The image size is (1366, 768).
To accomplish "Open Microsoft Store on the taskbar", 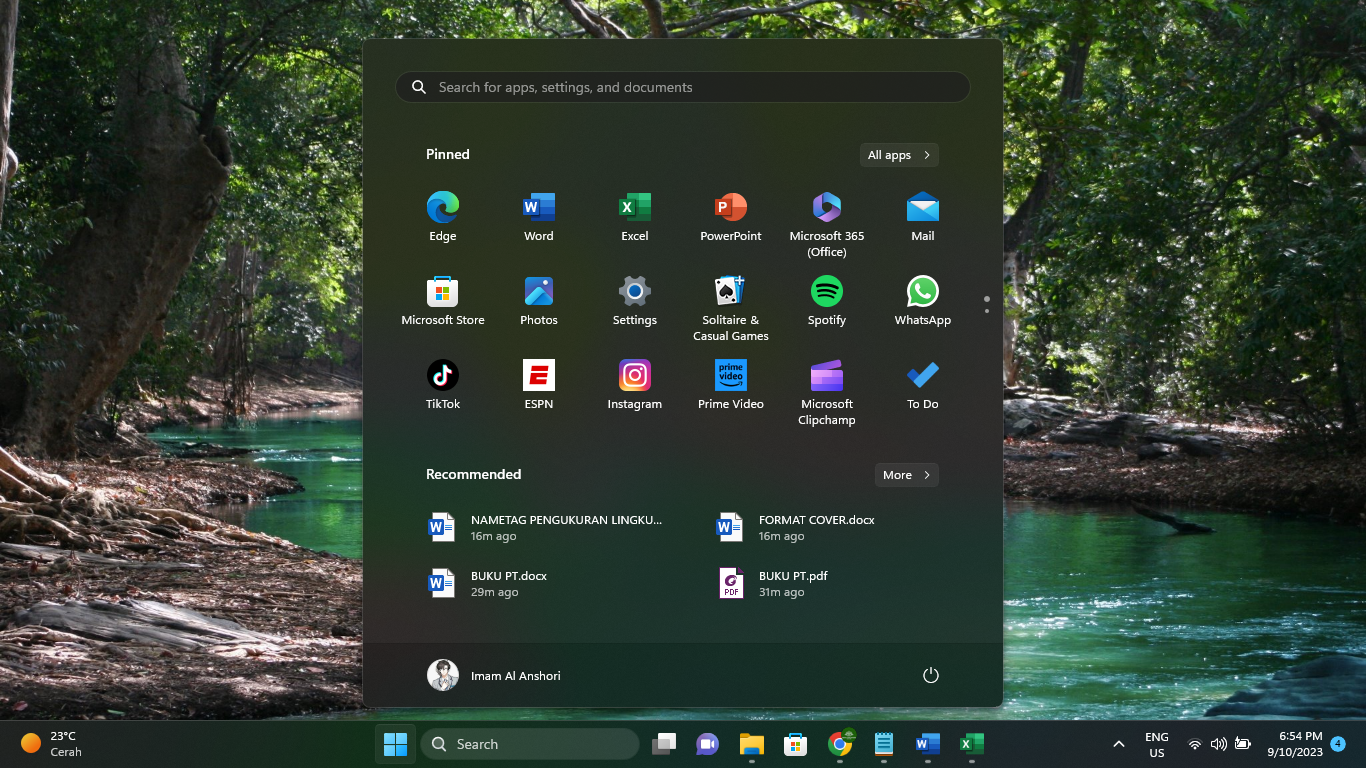I will pos(796,744).
